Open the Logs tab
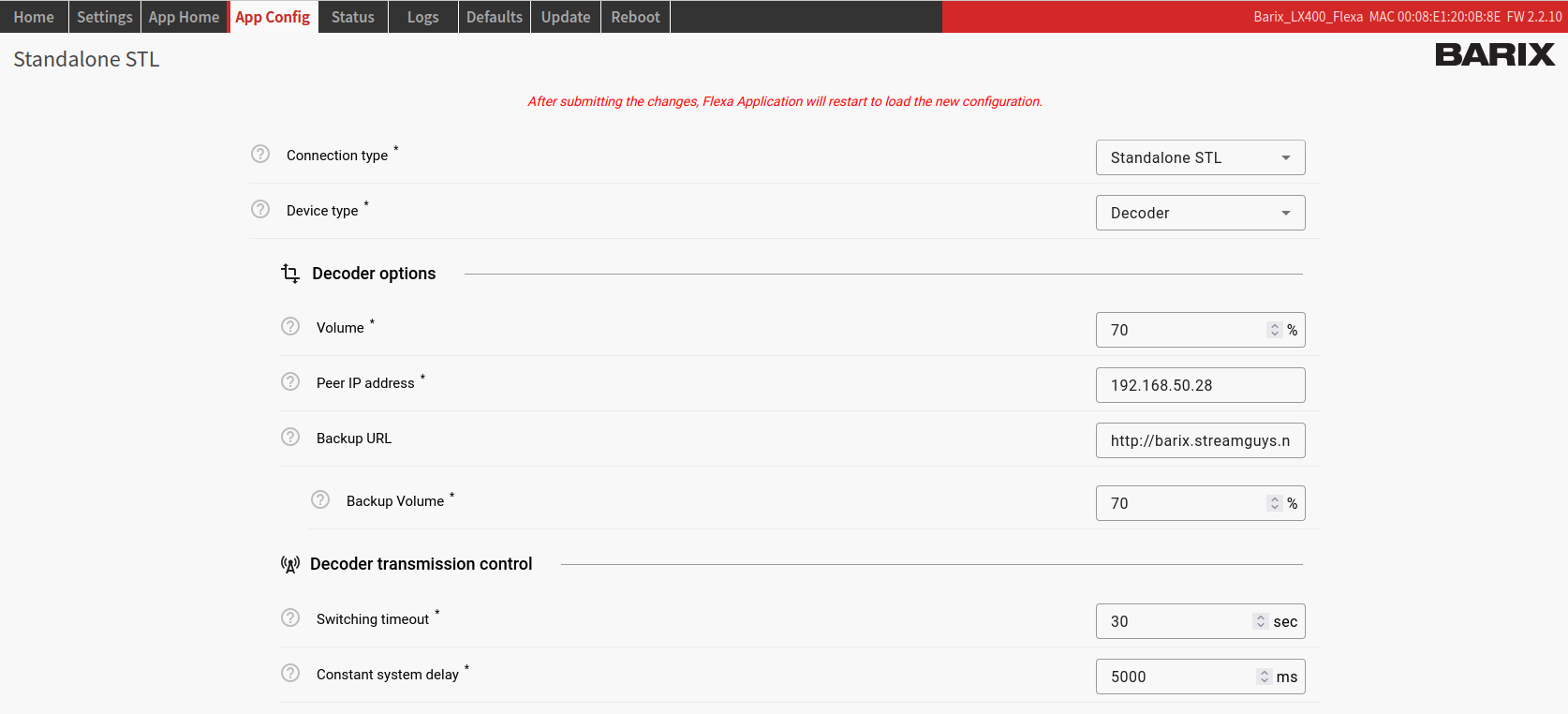 tap(422, 17)
